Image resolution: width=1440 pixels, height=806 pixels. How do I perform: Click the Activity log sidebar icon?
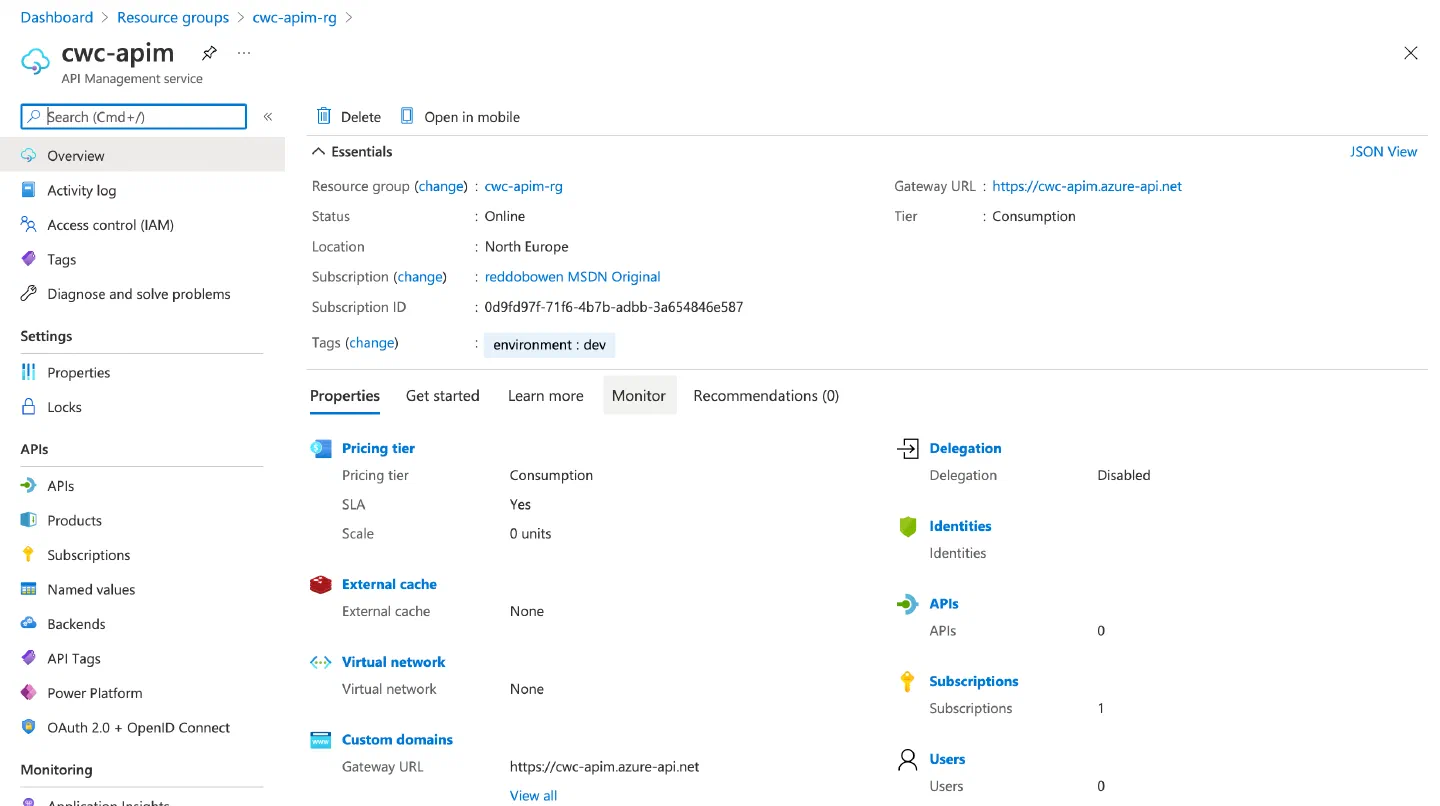[29, 190]
